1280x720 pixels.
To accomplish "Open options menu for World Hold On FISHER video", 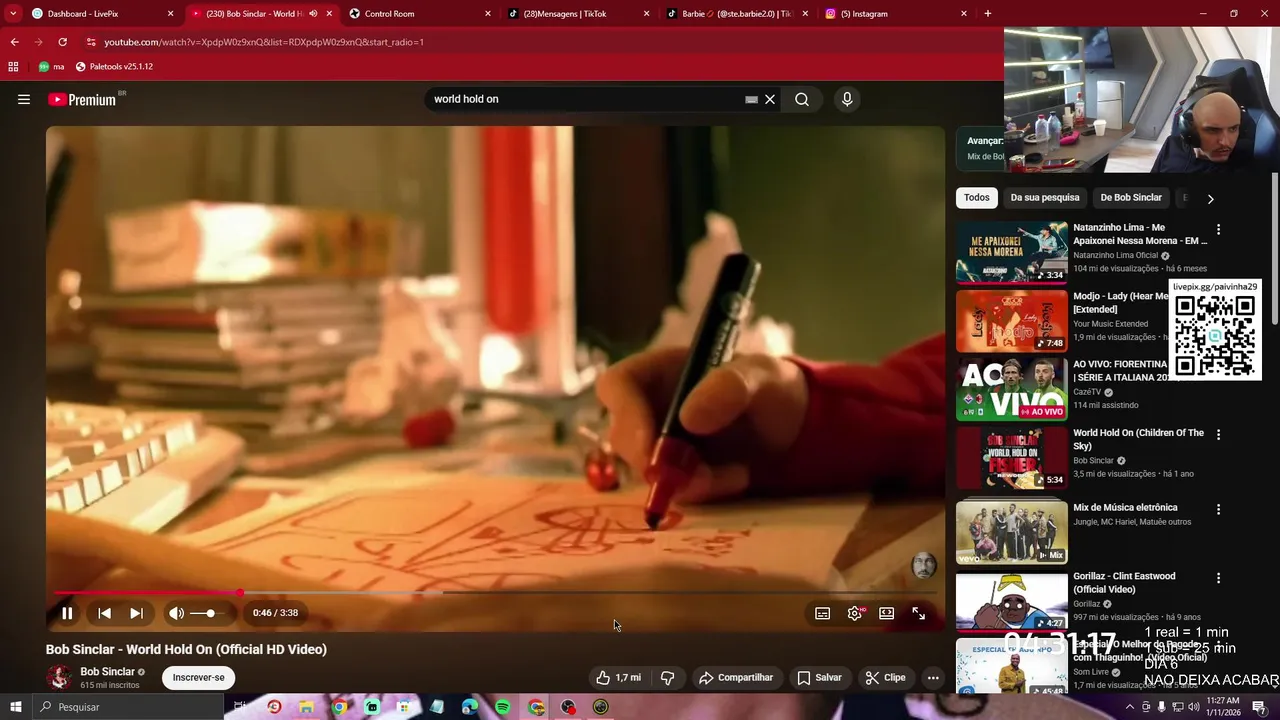I will pos(1218,435).
